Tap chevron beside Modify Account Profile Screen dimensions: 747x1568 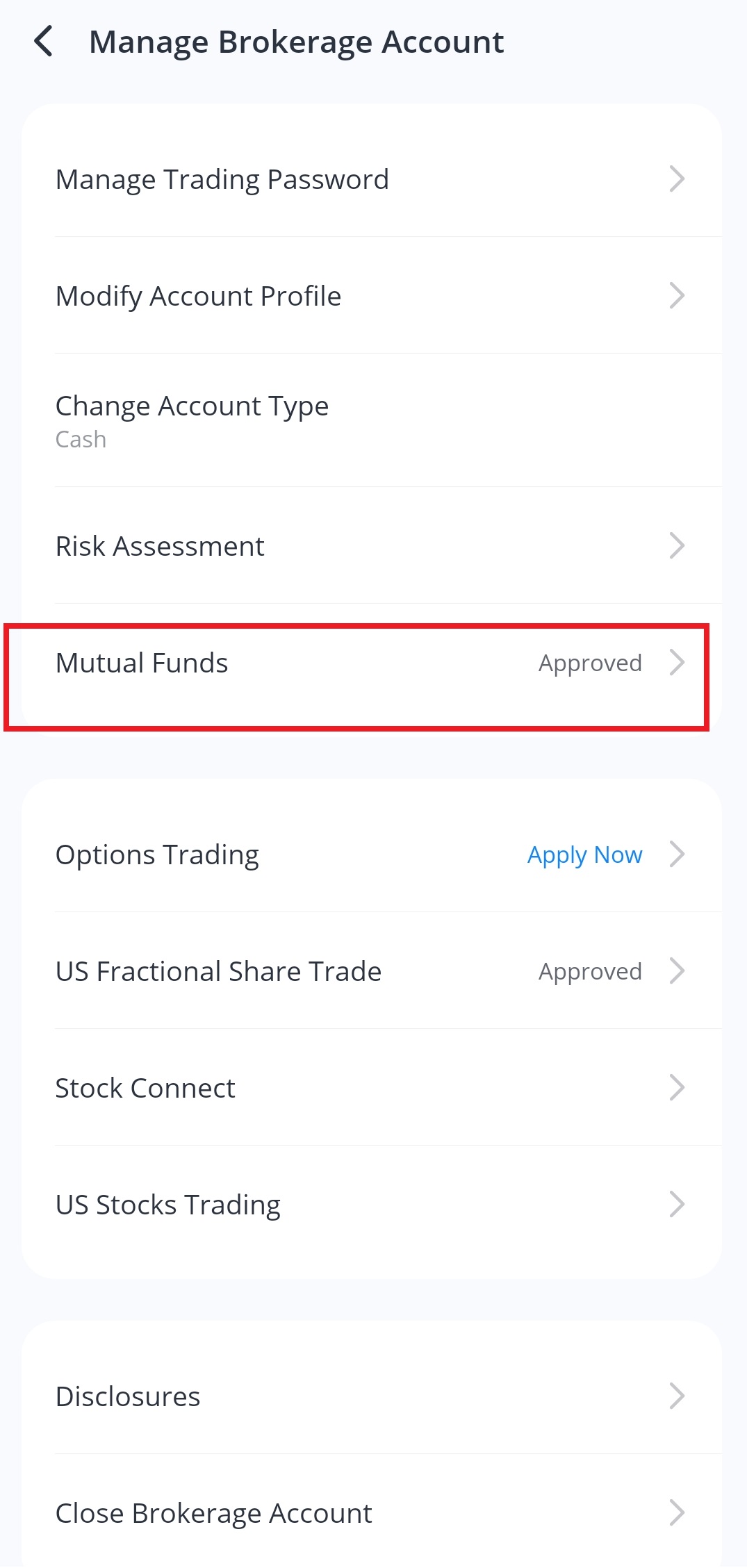click(x=677, y=296)
